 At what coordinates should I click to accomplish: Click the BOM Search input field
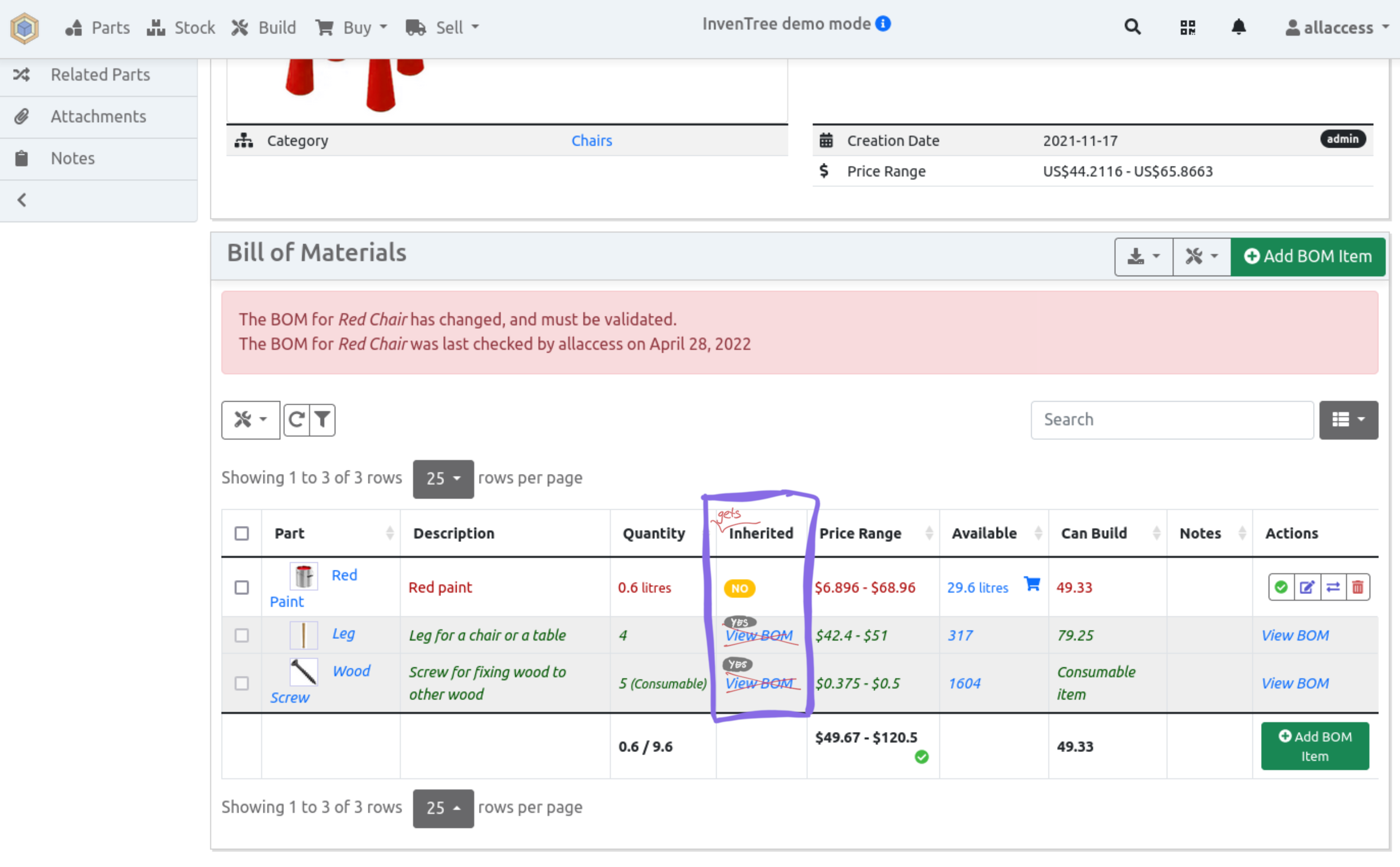[1172, 420]
